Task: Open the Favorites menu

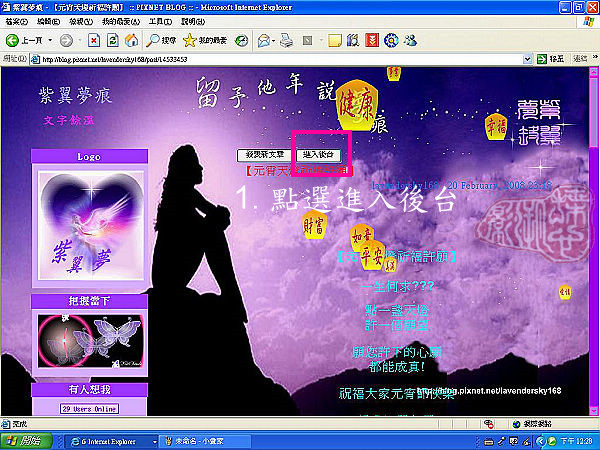Action: pos(121,22)
